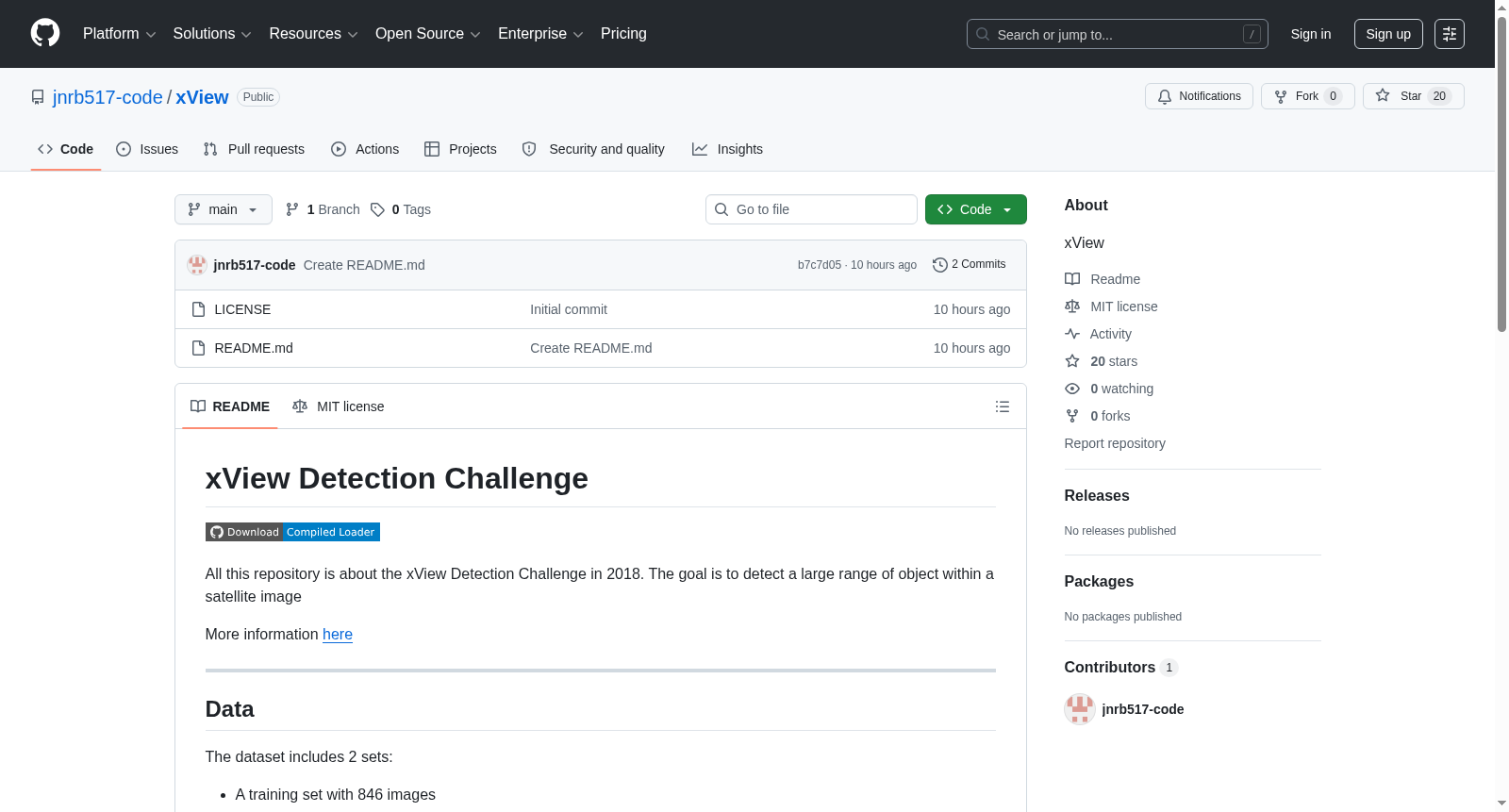The image size is (1509, 812).
Task: Click the Sign up button
Action: click(x=1388, y=34)
